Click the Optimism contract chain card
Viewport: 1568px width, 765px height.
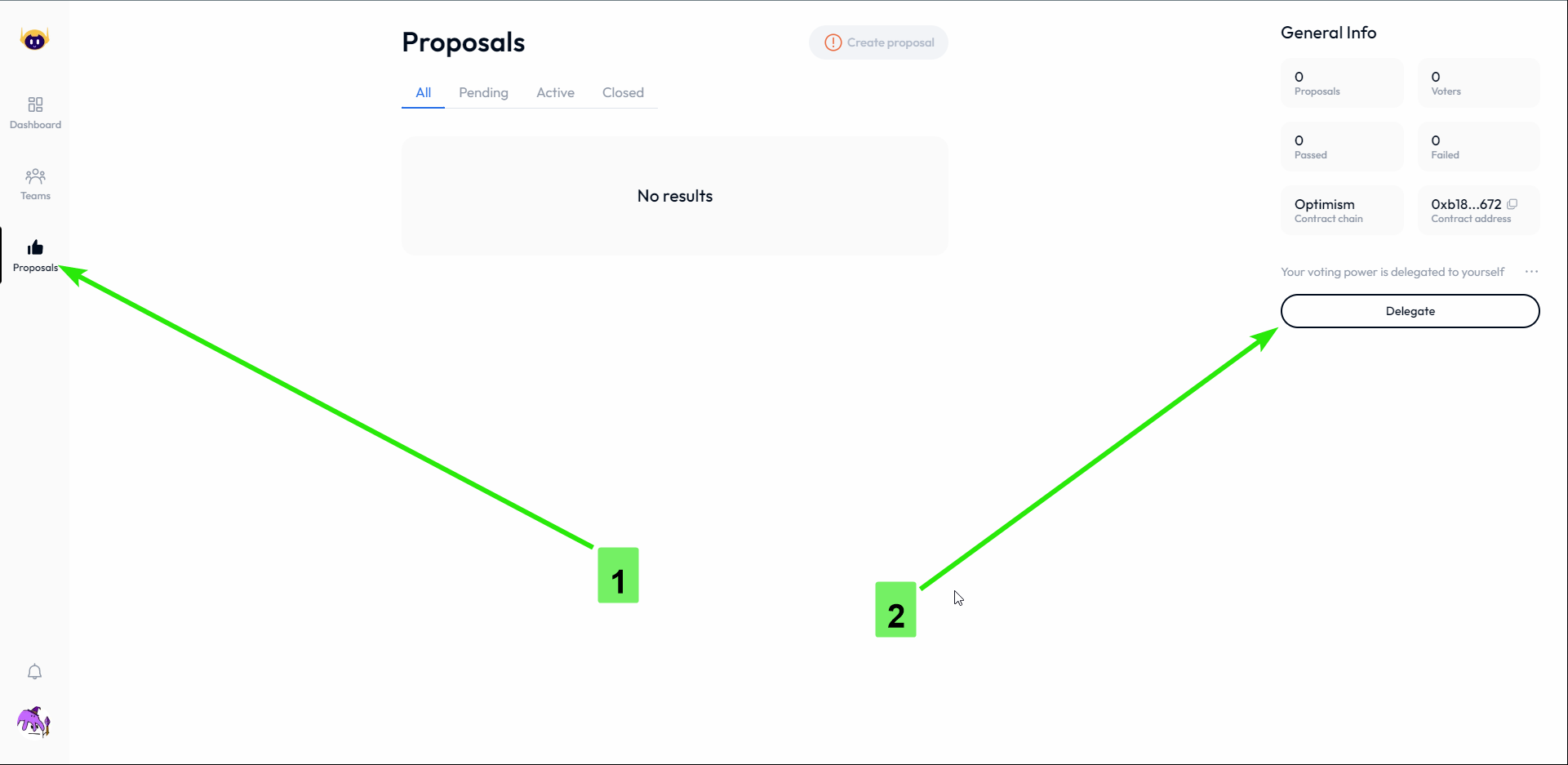coord(1341,210)
